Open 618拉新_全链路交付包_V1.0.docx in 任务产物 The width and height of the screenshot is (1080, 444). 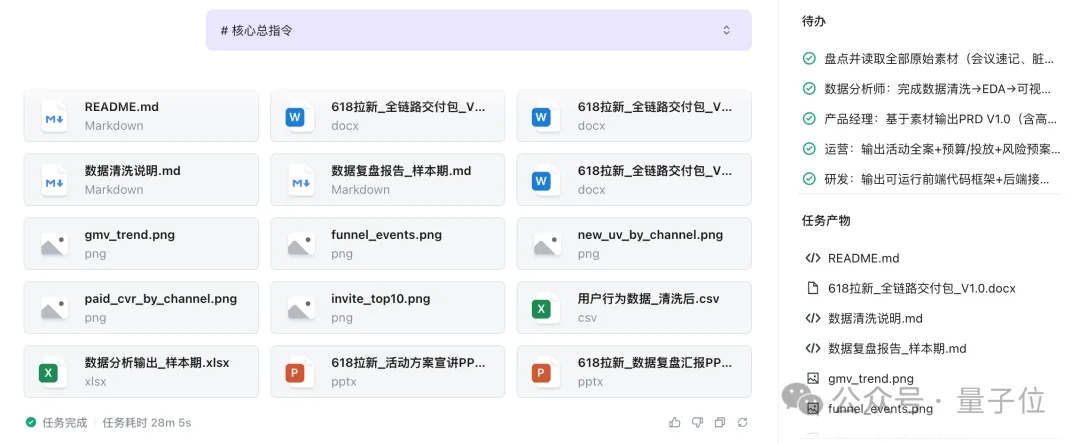click(921, 288)
